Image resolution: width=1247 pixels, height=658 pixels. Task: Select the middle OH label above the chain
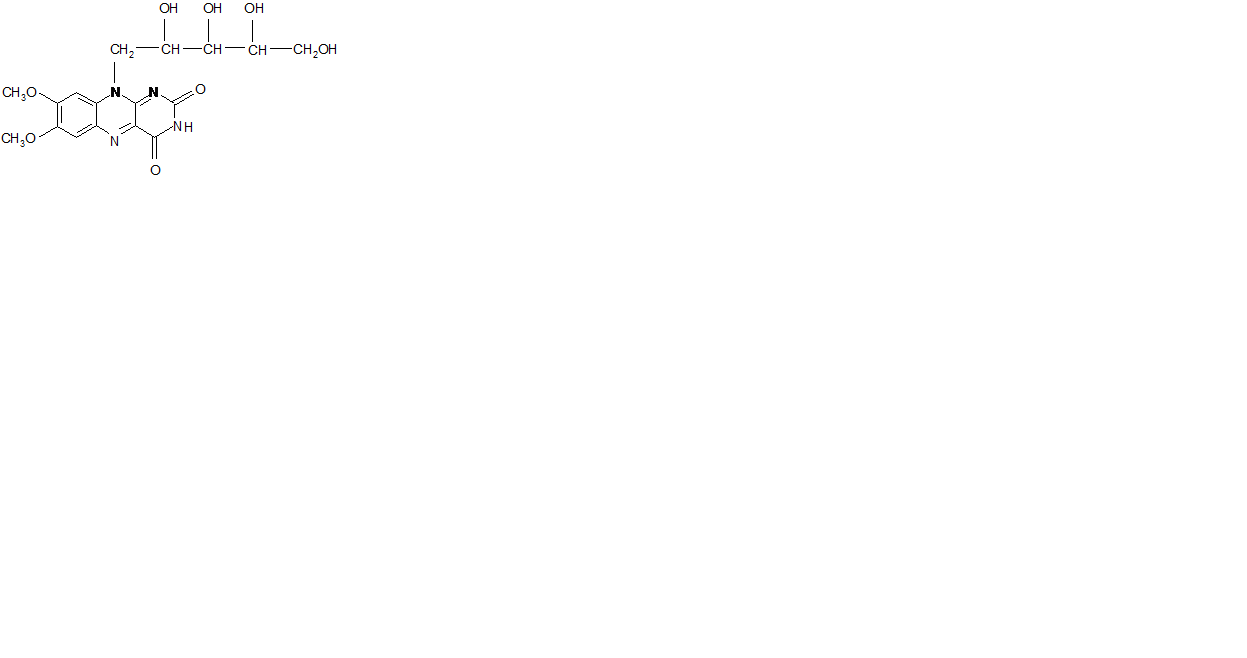tap(213, 9)
